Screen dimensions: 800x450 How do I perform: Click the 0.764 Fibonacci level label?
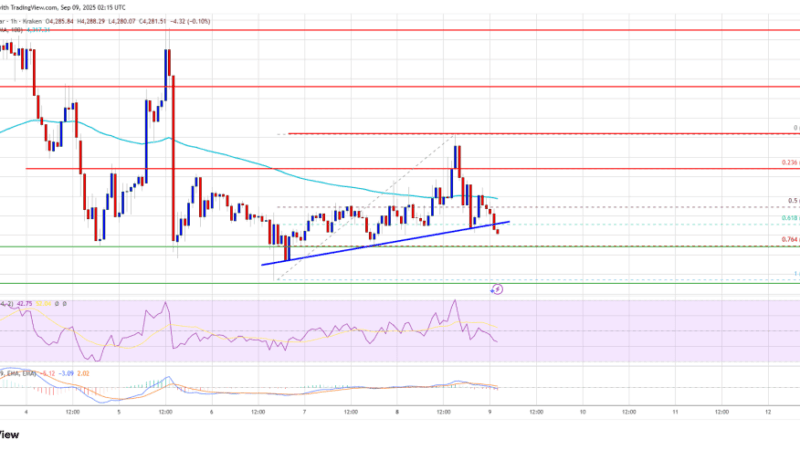(x=790, y=239)
